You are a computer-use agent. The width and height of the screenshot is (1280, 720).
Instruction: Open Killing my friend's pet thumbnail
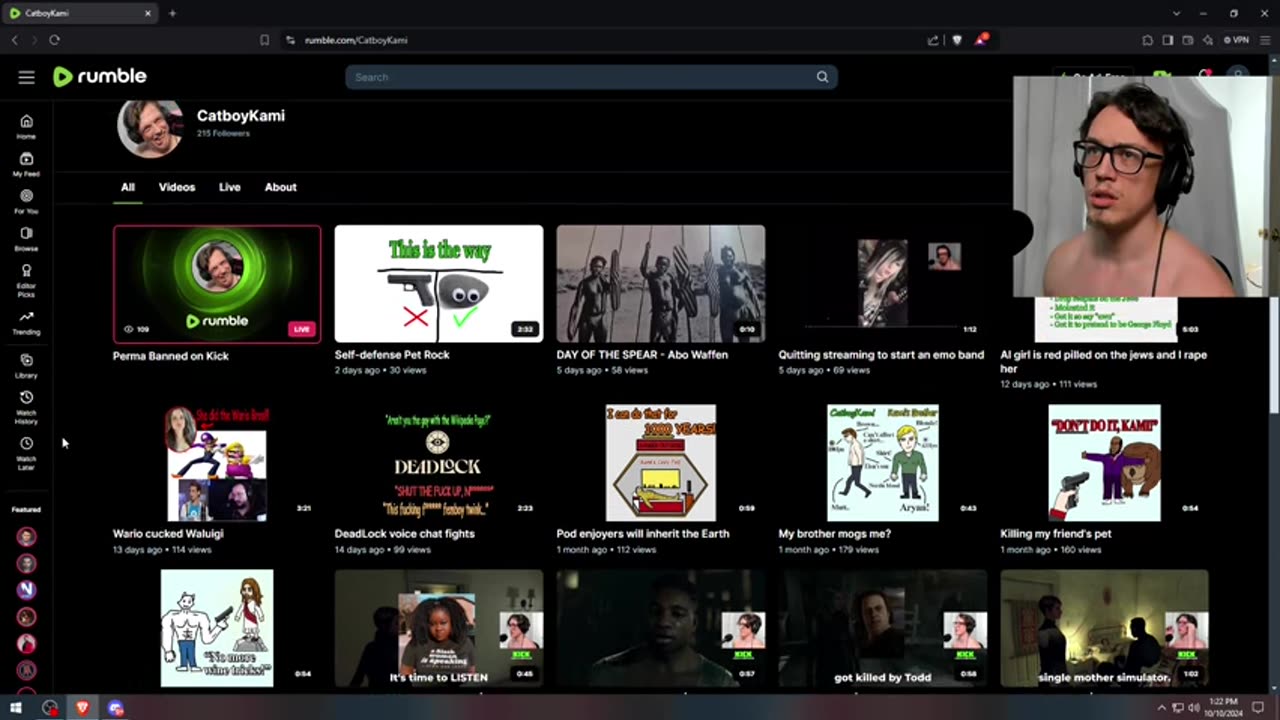click(x=1105, y=463)
